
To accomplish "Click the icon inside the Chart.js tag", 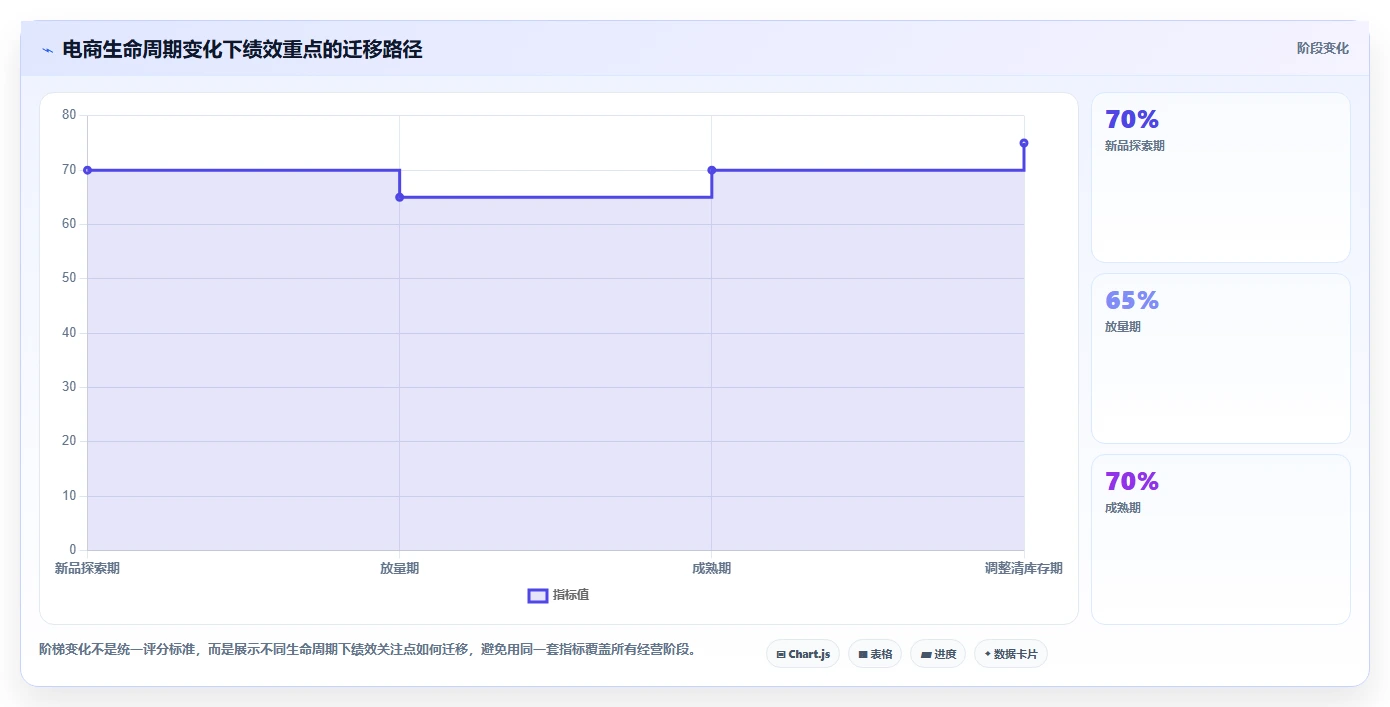I will tap(781, 654).
